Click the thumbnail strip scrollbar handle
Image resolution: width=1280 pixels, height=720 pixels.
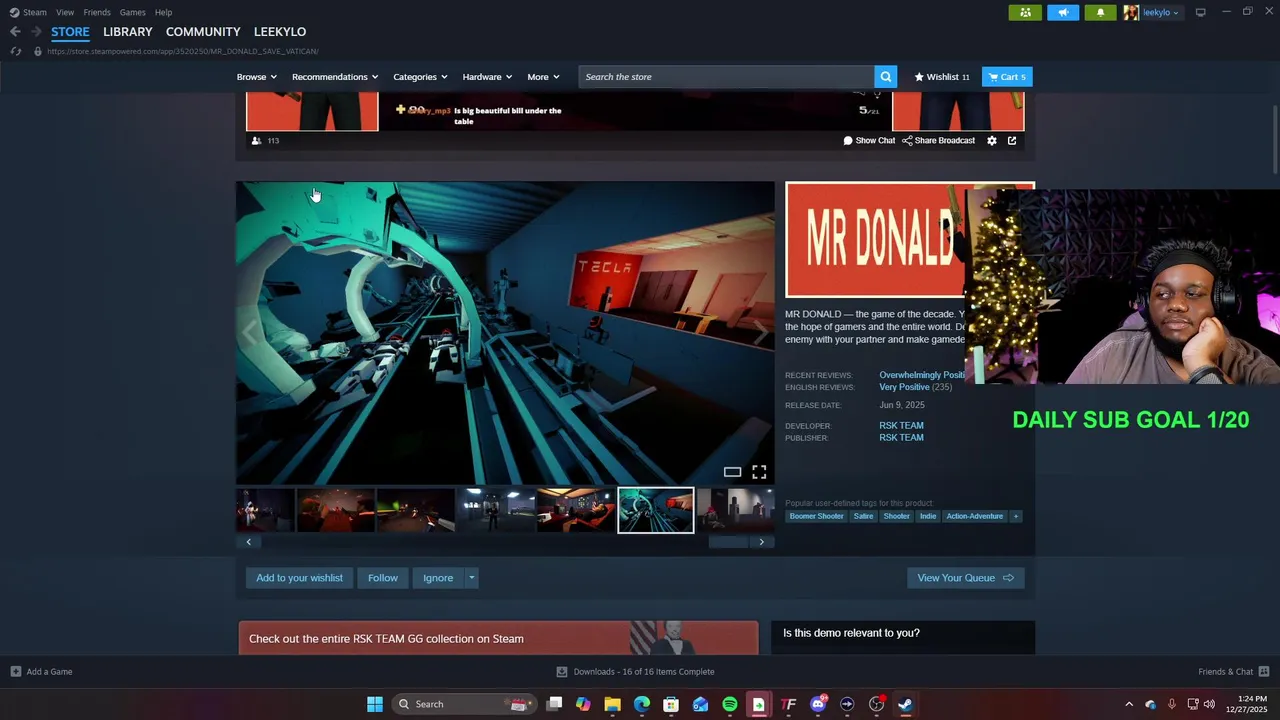tap(728, 542)
